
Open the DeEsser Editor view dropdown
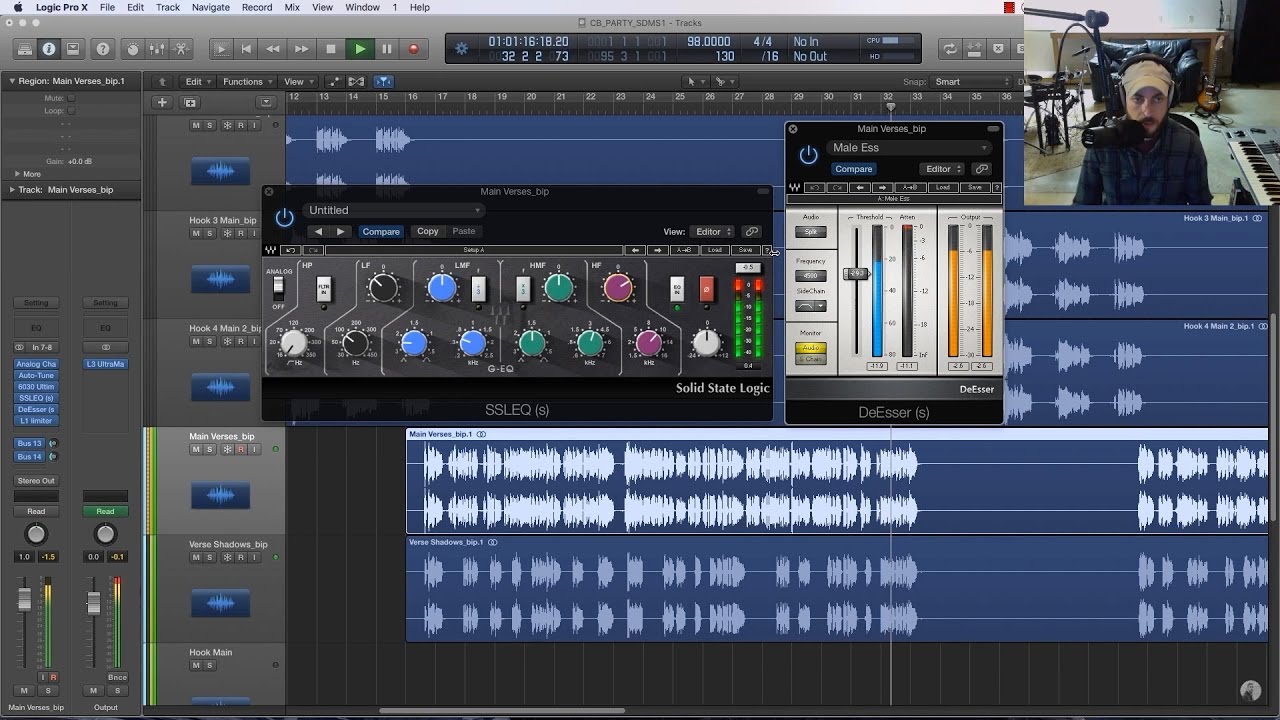point(943,169)
